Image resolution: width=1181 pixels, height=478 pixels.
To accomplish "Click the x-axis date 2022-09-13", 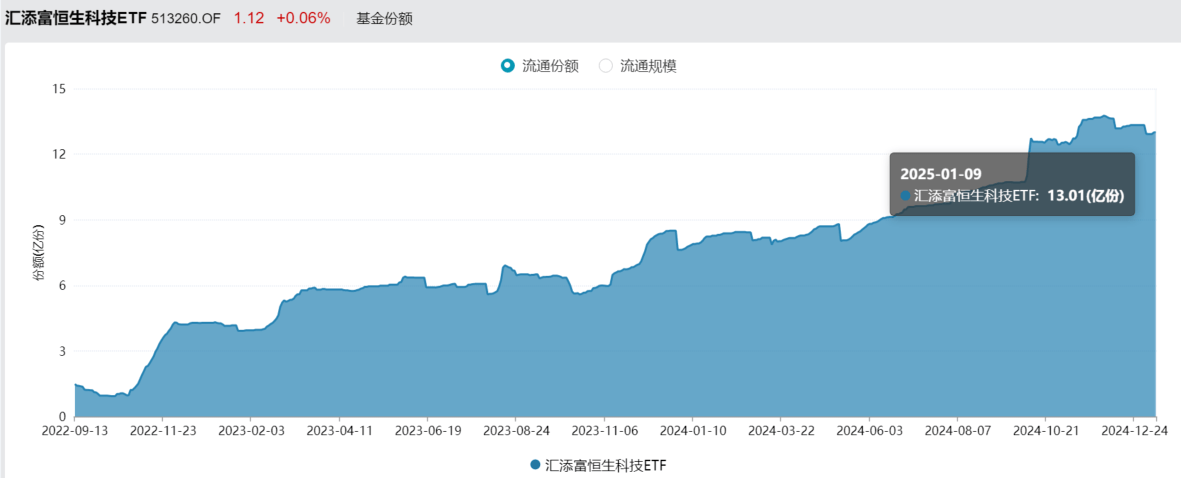I will (x=75, y=431).
